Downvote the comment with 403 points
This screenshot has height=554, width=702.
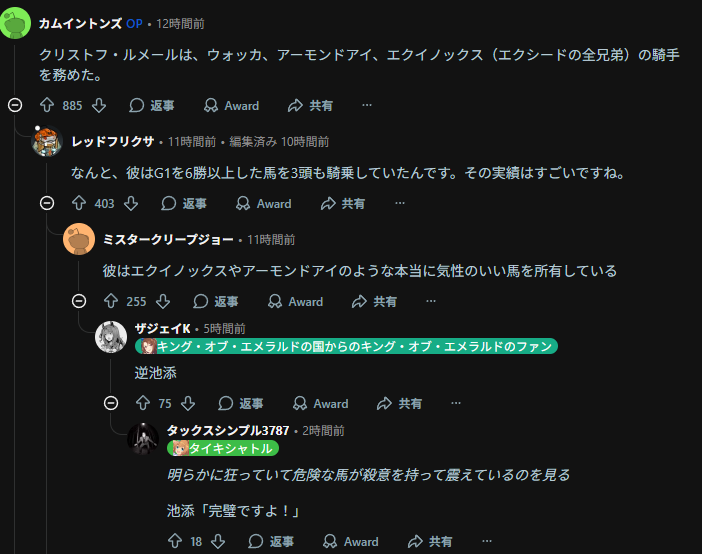[x=130, y=203]
